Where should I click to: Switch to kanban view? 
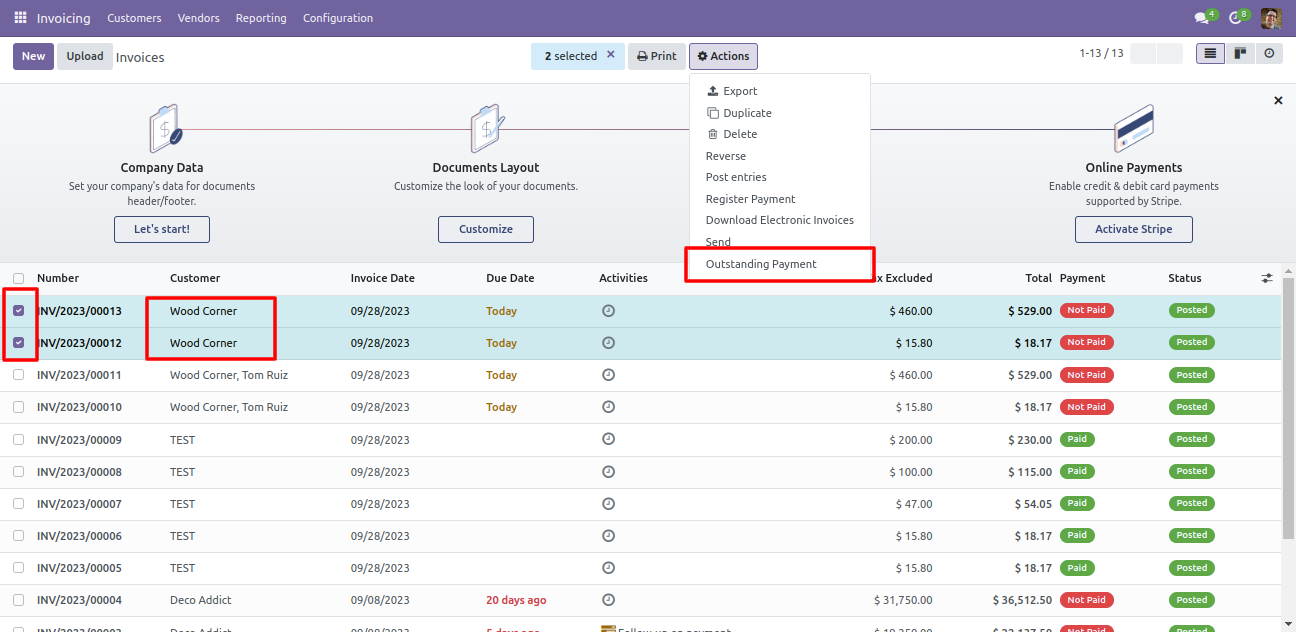point(1240,54)
